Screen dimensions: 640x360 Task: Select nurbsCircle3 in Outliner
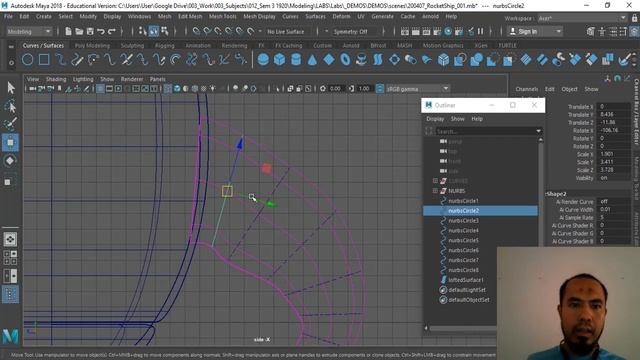pyautogui.click(x=463, y=220)
